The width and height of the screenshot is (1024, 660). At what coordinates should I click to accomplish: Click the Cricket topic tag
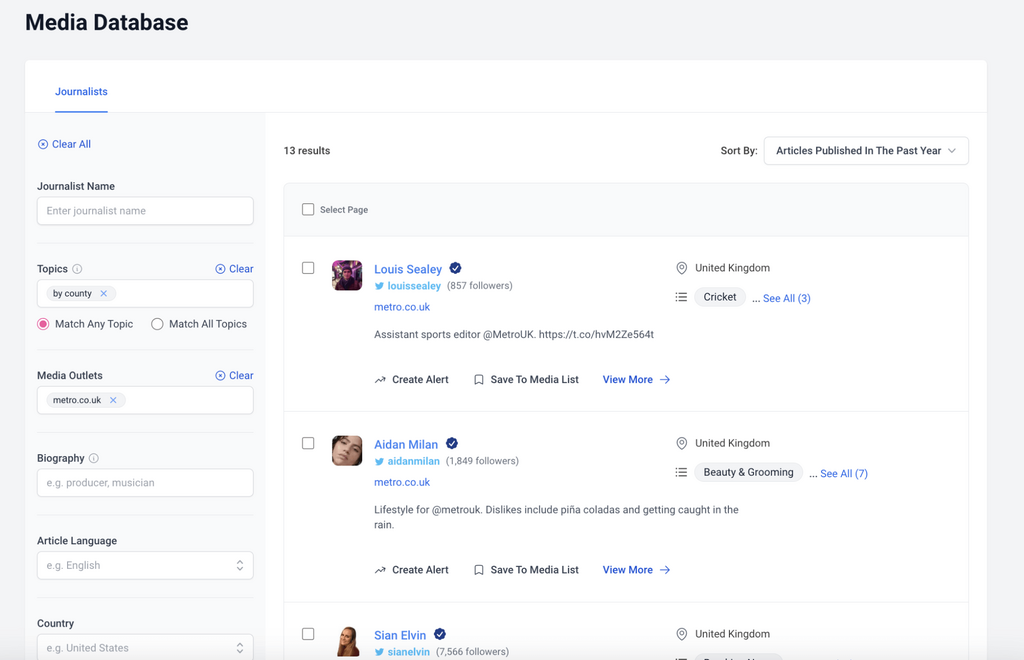pos(719,297)
